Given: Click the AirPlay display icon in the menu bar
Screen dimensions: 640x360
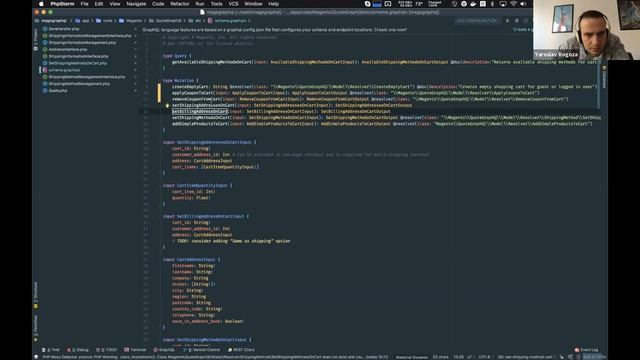Looking at the screenshot, I should pos(503,4).
